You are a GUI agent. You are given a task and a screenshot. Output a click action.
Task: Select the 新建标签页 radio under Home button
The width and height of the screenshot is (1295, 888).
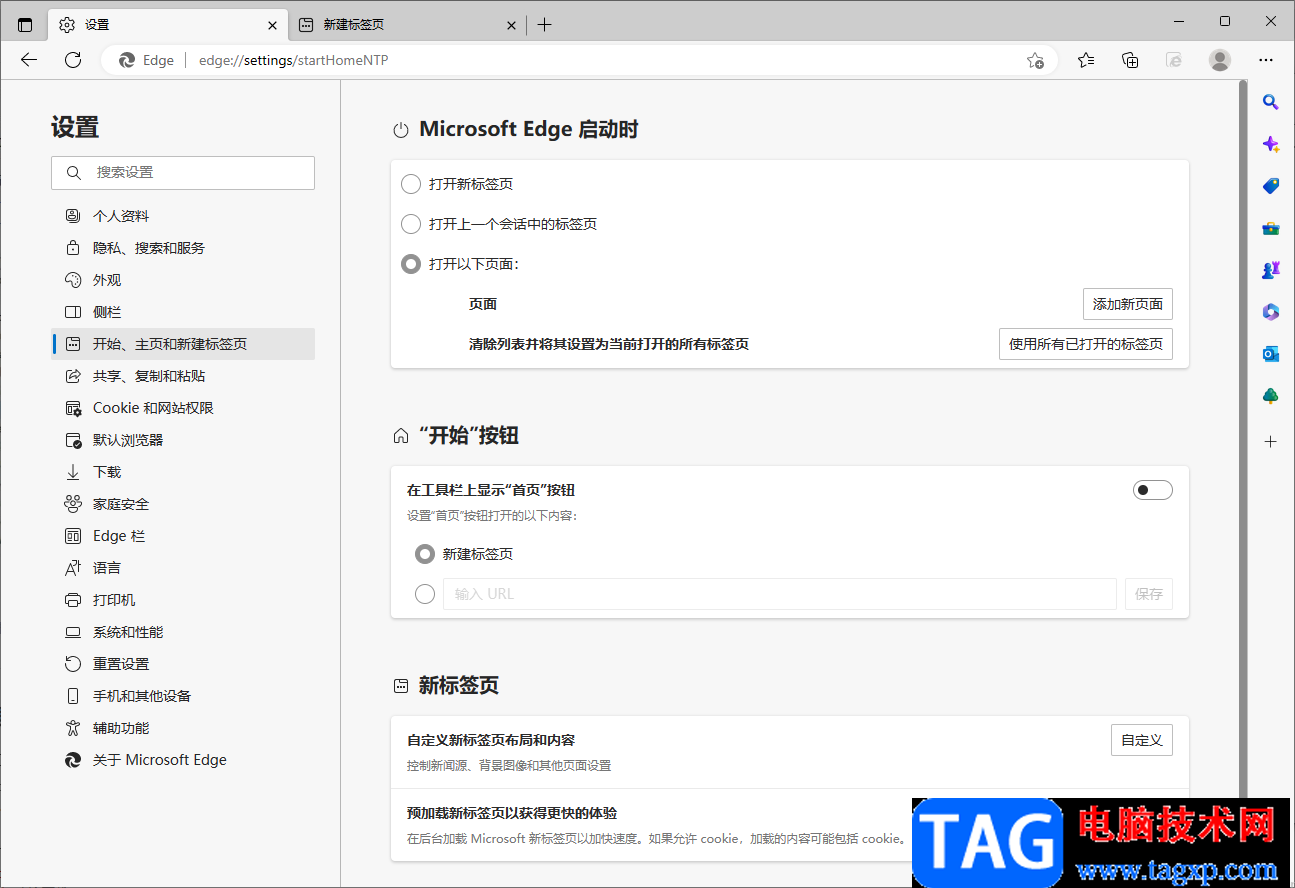pyautogui.click(x=425, y=554)
